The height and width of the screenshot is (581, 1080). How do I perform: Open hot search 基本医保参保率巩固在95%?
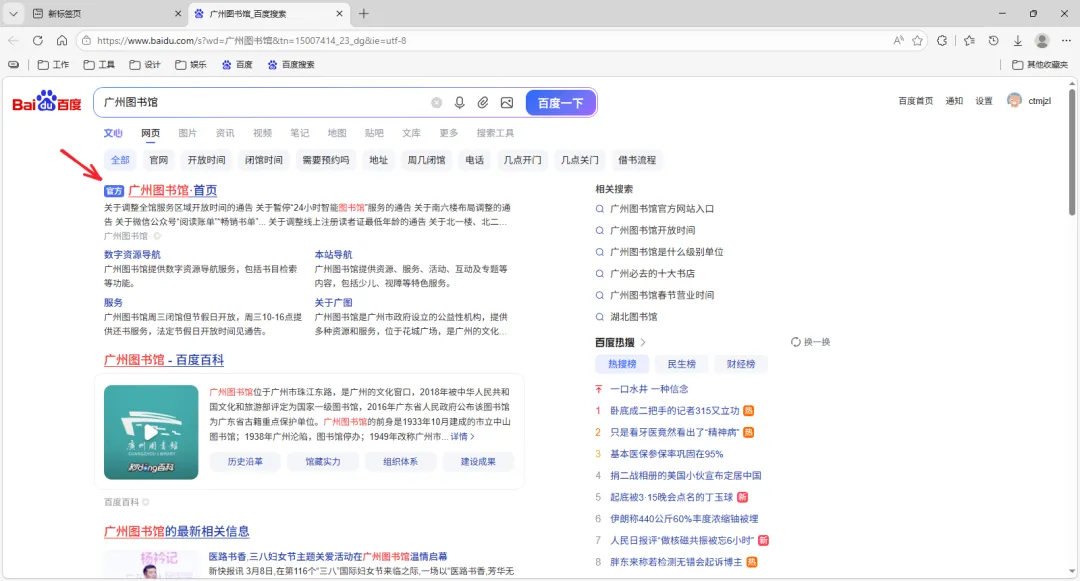coord(666,454)
